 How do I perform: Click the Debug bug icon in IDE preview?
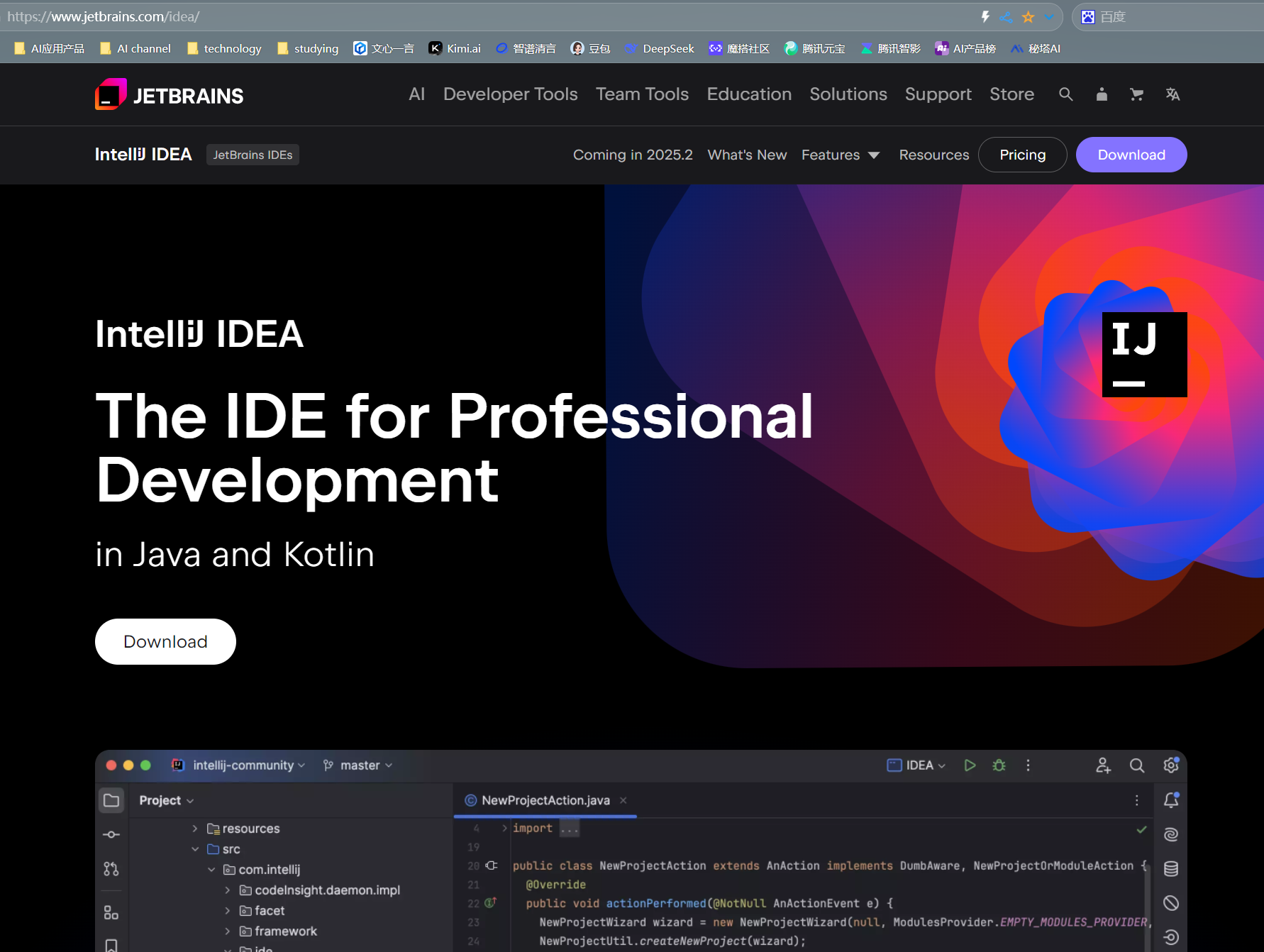999,765
